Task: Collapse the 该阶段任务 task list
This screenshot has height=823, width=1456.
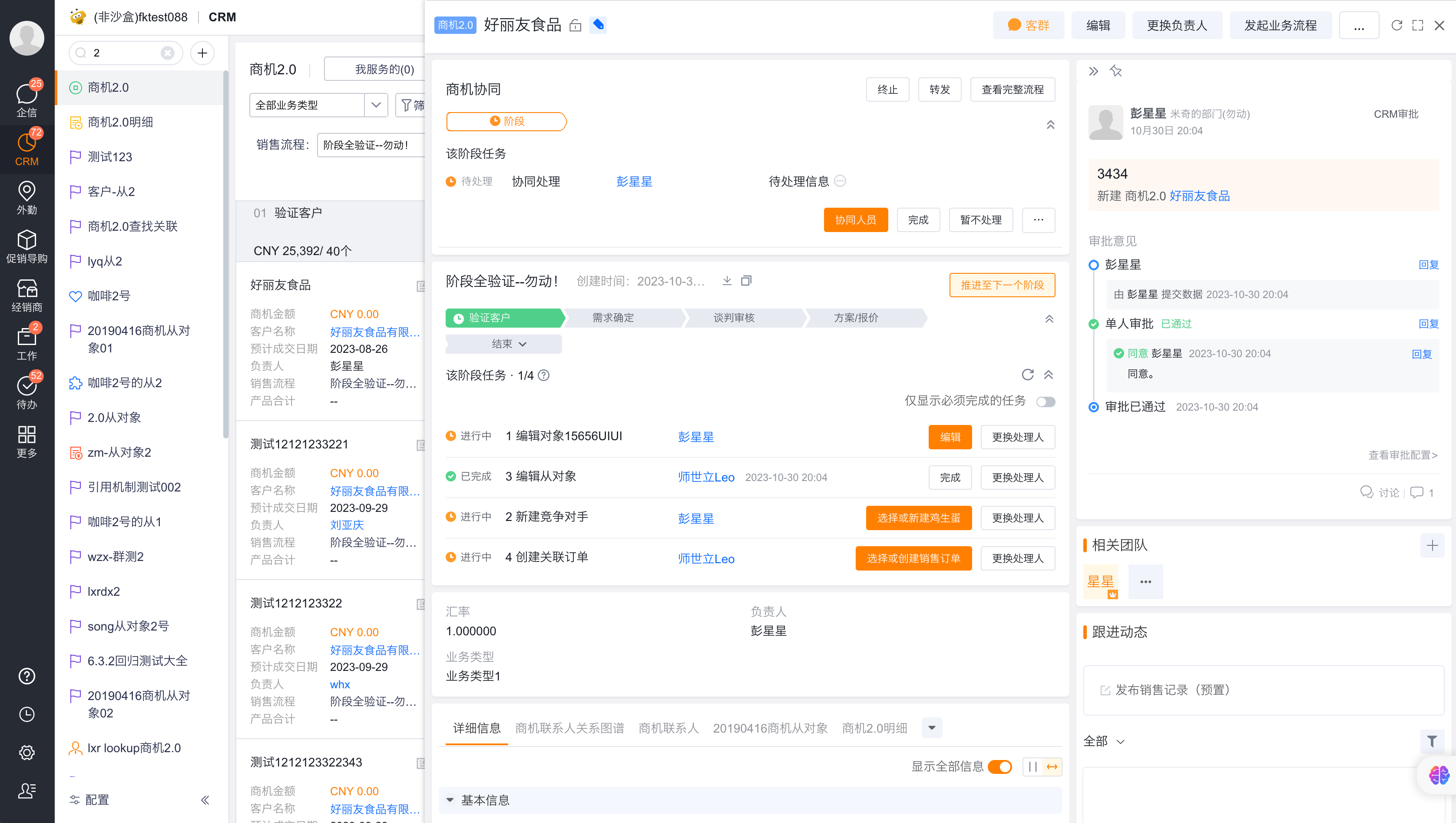Action: pyautogui.click(x=1049, y=375)
